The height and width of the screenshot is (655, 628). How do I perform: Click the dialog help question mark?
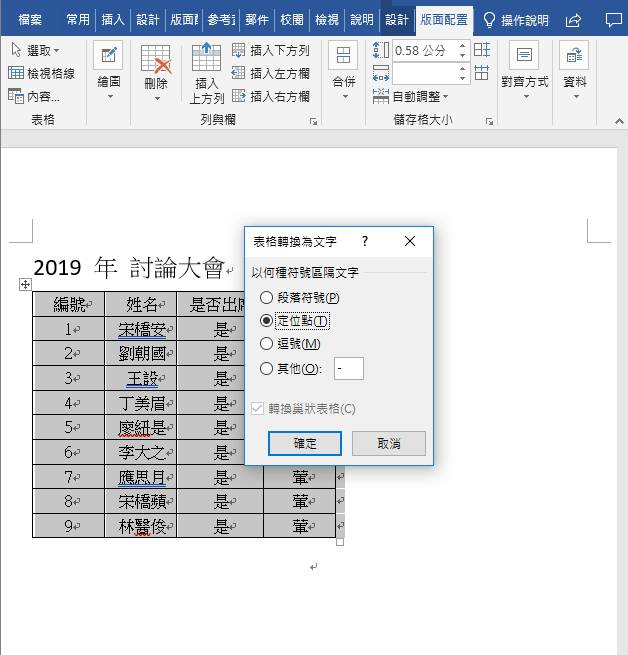[365, 241]
